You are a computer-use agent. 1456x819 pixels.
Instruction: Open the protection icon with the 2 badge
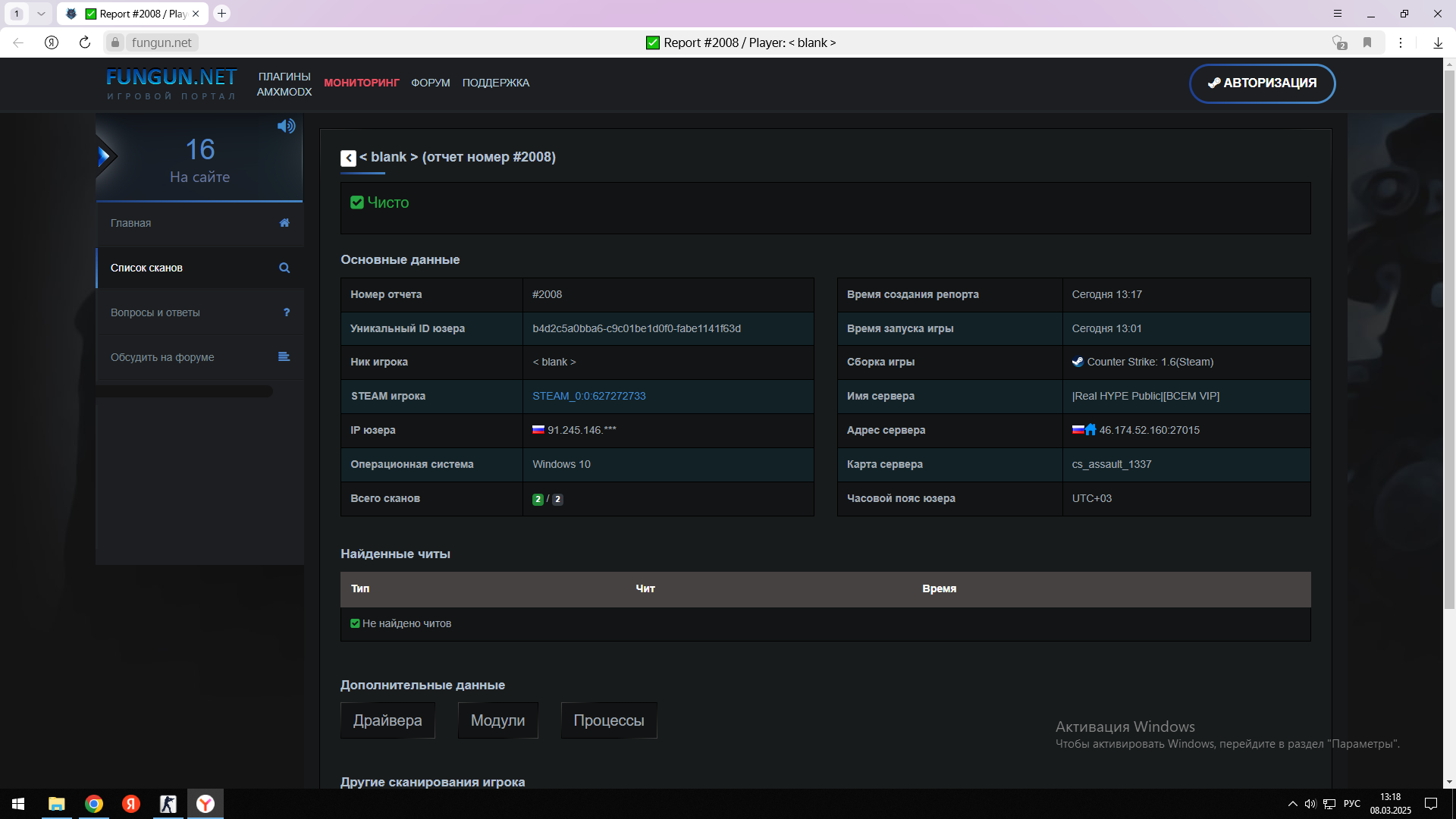[1339, 42]
